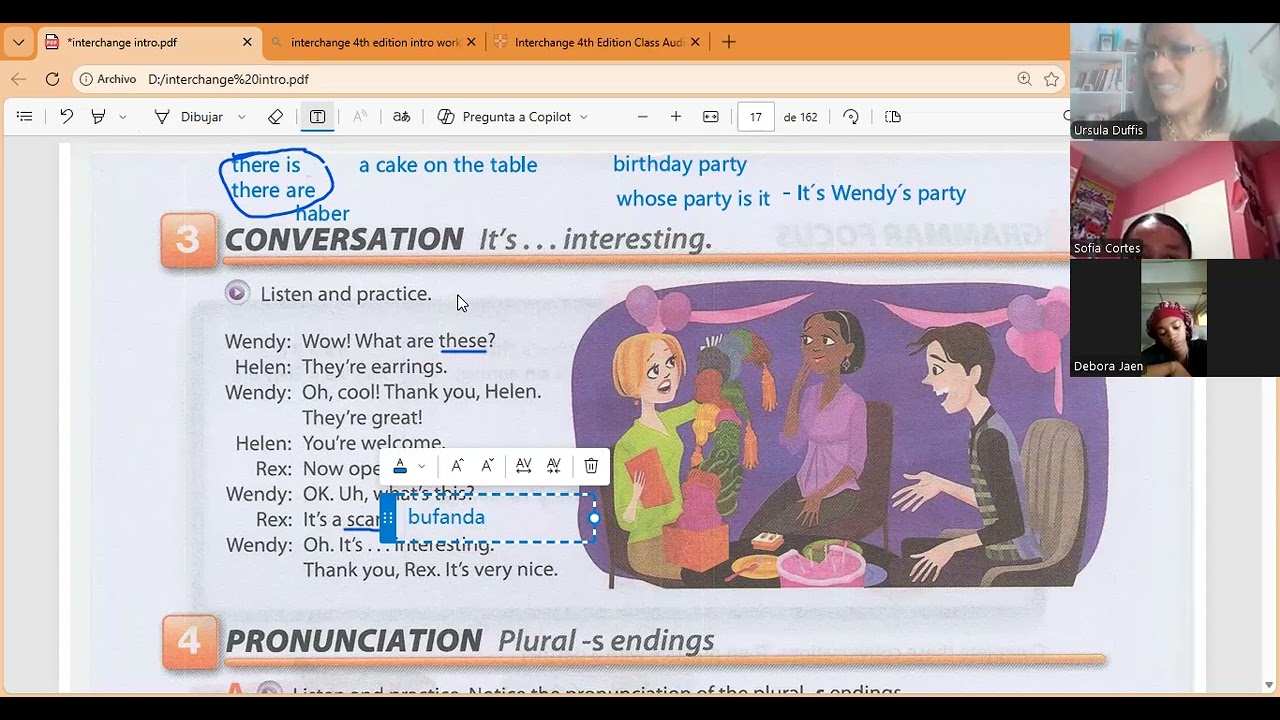Delete the bufanda text box

pyautogui.click(x=591, y=466)
